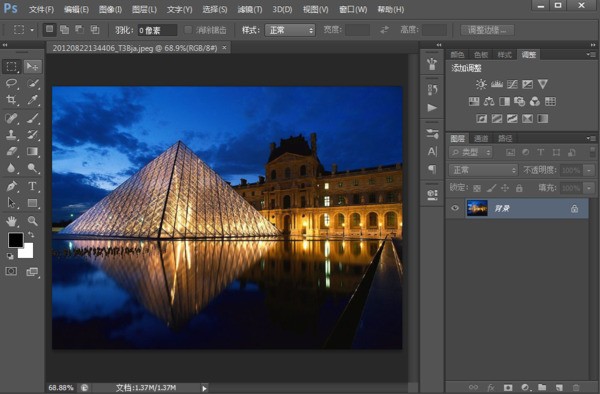The height and width of the screenshot is (394, 600).
Task: Select the History Brush tool
Action: tap(33, 135)
